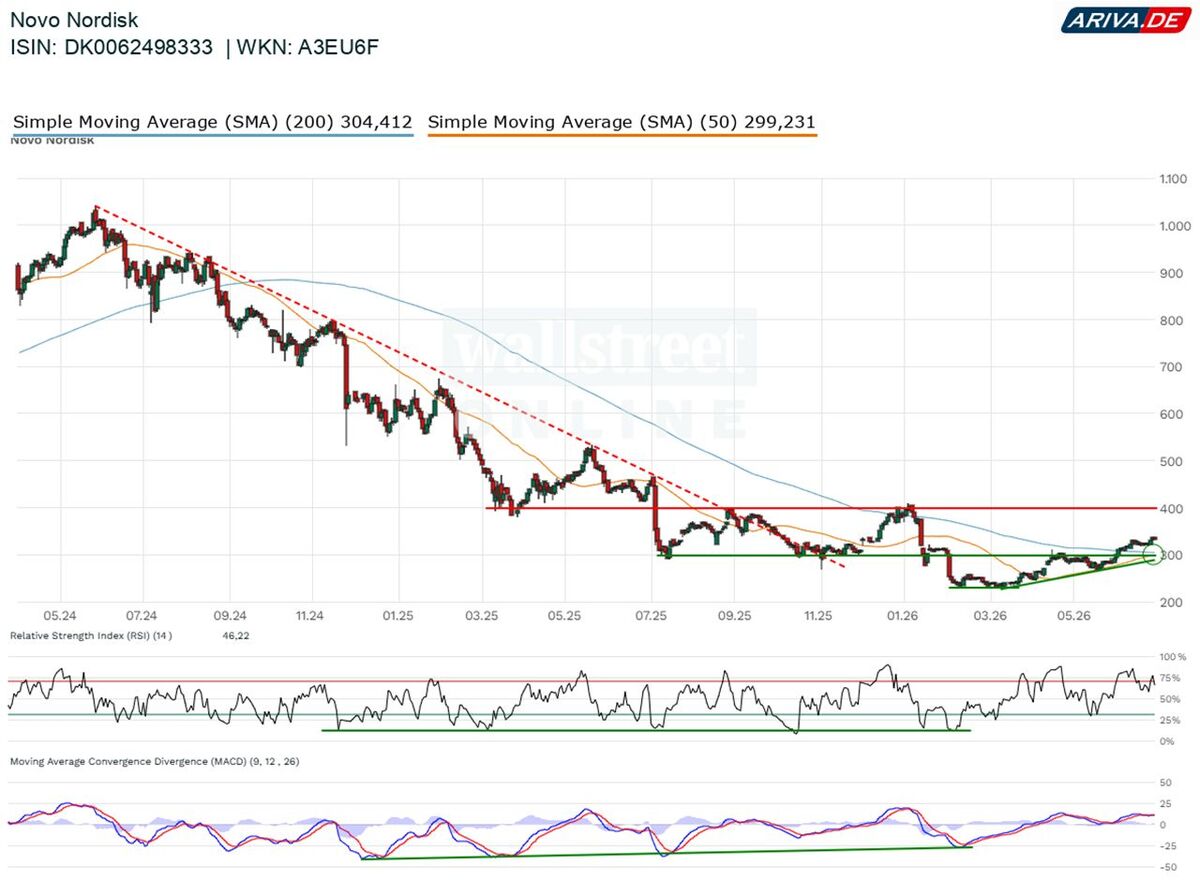Click the 05.24 date axis label

tap(60, 616)
